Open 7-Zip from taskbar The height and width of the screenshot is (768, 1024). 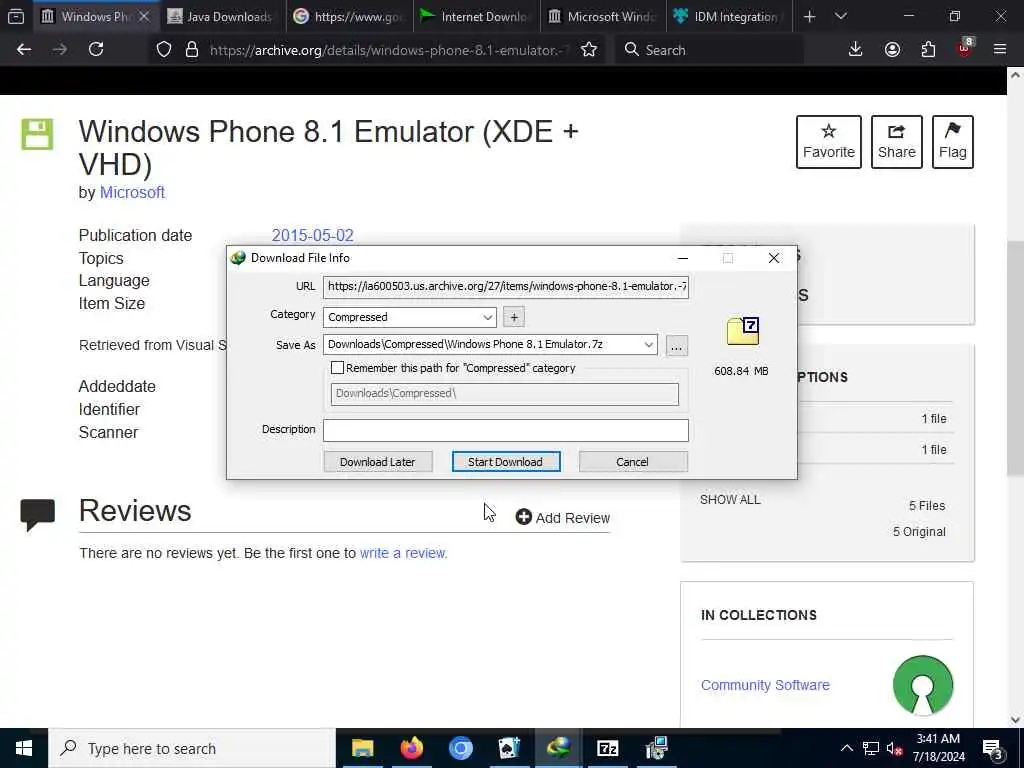point(607,748)
